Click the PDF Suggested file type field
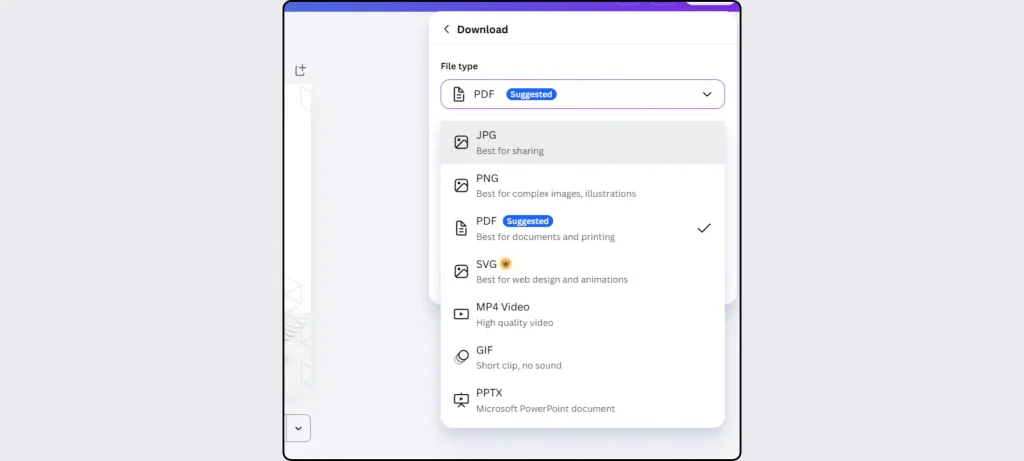Viewport: 1024px width, 461px height. point(583,94)
